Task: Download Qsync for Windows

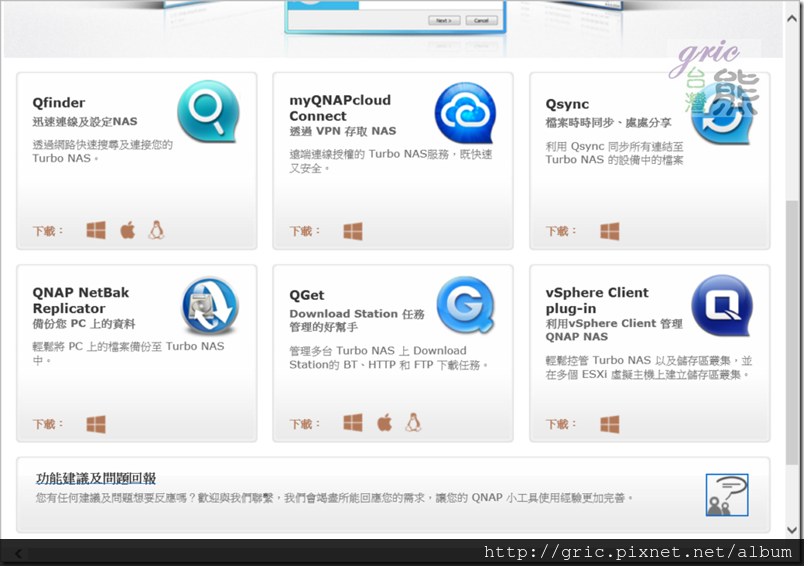Action: click(x=610, y=231)
